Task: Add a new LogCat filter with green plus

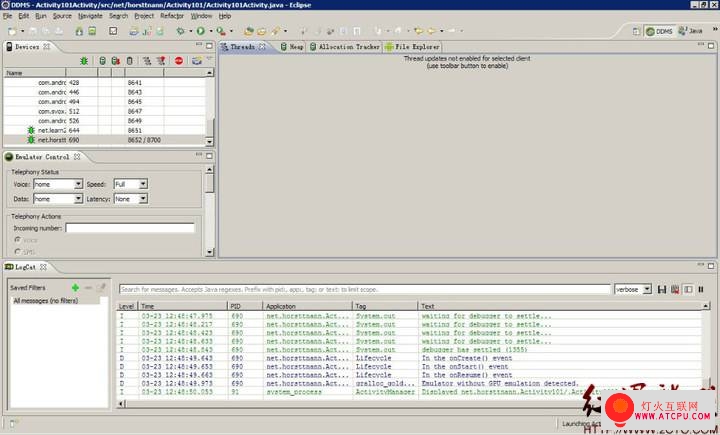Action: coord(75,288)
